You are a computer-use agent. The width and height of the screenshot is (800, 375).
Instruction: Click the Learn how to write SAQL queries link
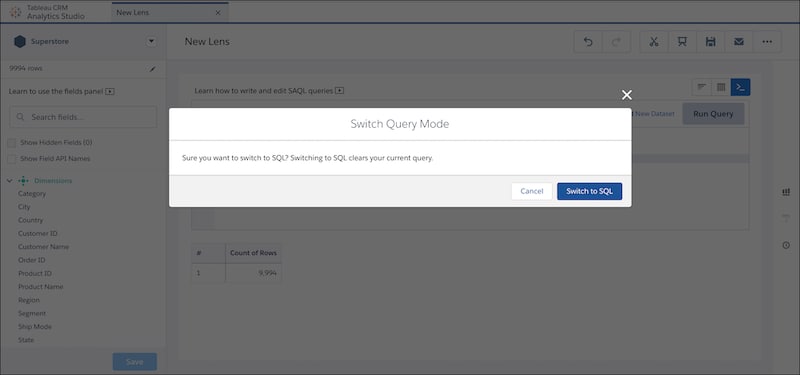pyautogui.click(x=264, y=91)
